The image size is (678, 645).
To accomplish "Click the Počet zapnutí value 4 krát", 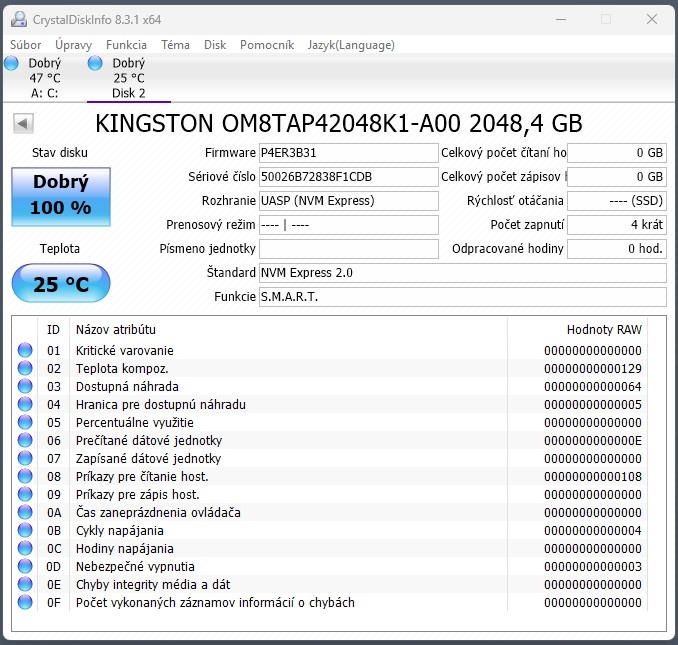I will (617, 225).
